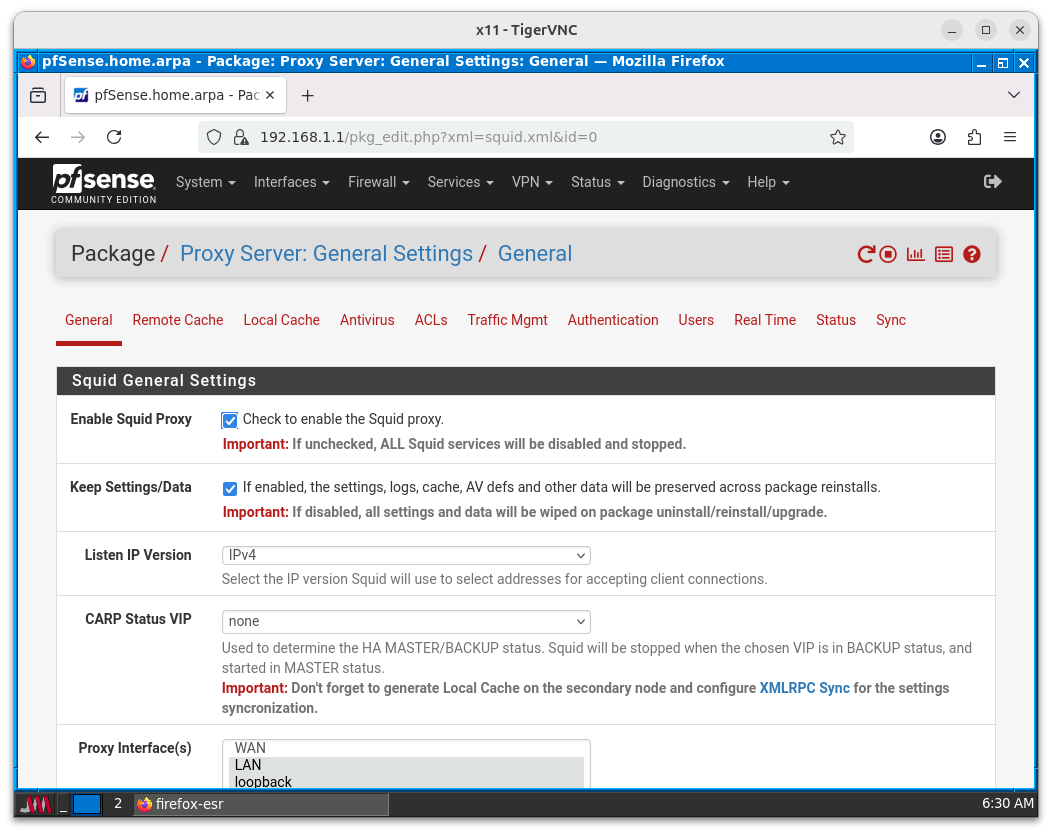Screen dimensions: 1052x834
Task: Reload the current page
Action: 114,137
